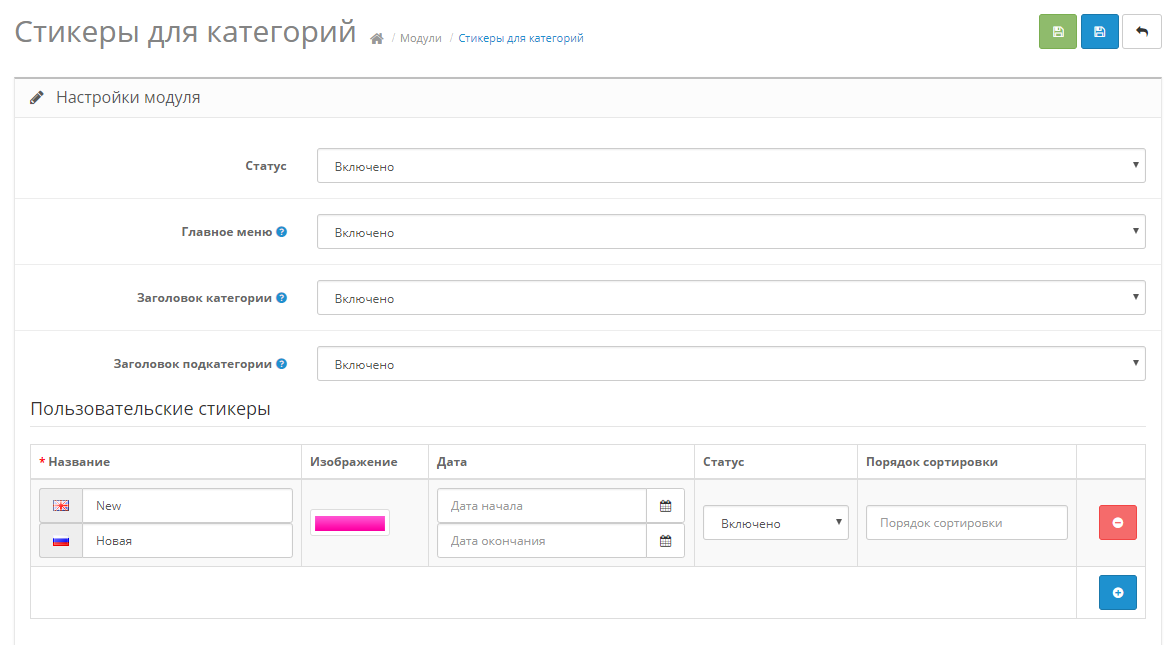Go to home via breadcrumb house icon
The height and width of the screenshot is (645, 1169).
(x=377, y=39)
